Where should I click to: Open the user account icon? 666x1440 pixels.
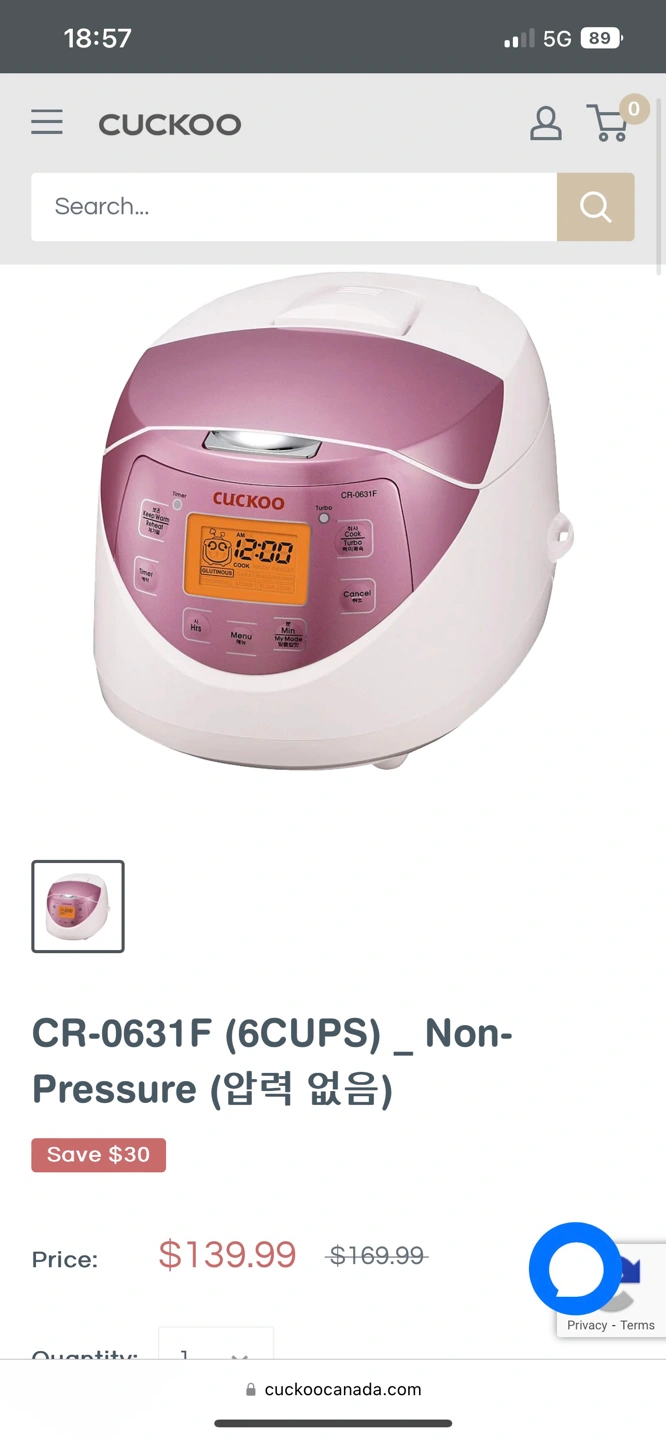coord(545,123)
